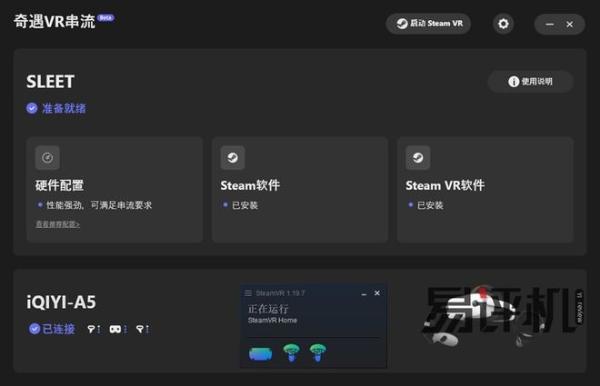Open the 使用说明 instructions button
The height and width of the screenshot is (386, 600).
tap(530, 81)
